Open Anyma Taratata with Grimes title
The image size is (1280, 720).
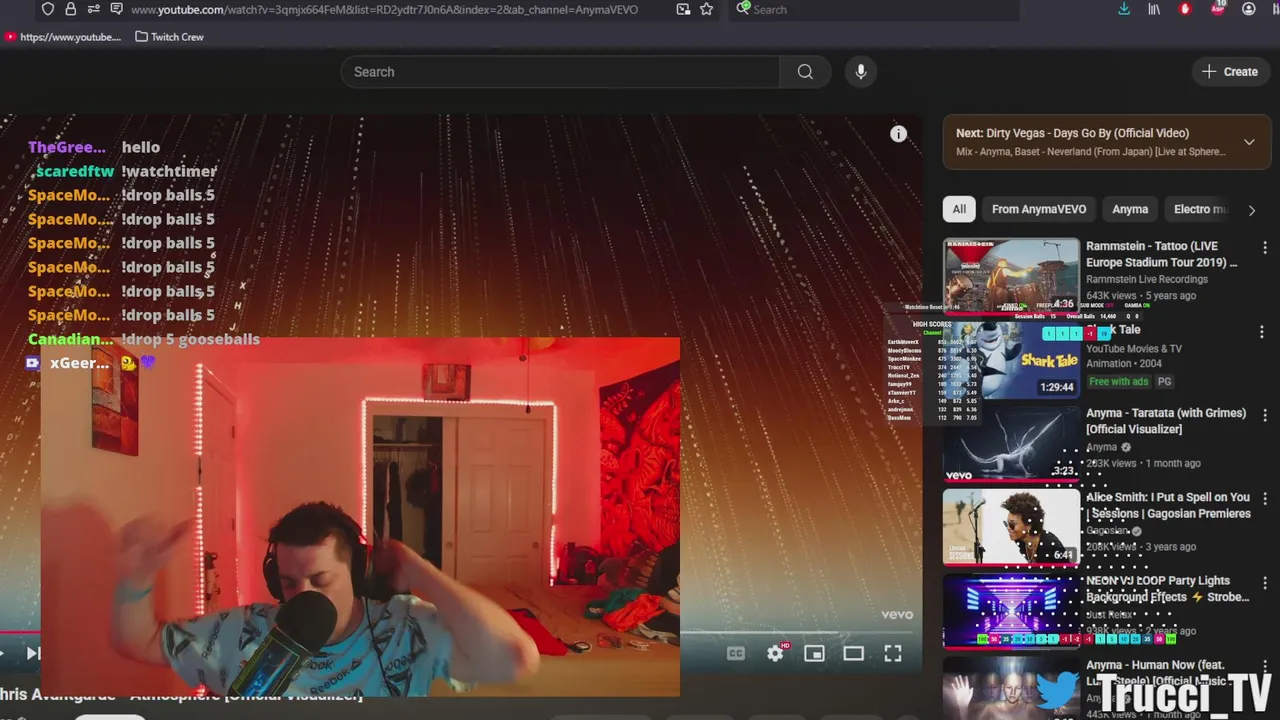(1166, 421)
